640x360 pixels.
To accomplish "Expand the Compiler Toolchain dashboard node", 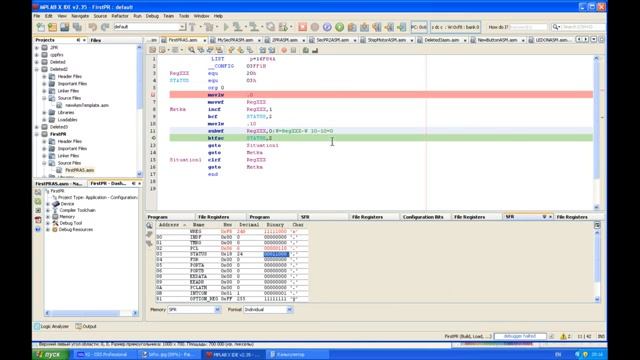I will tap(48, 210).
